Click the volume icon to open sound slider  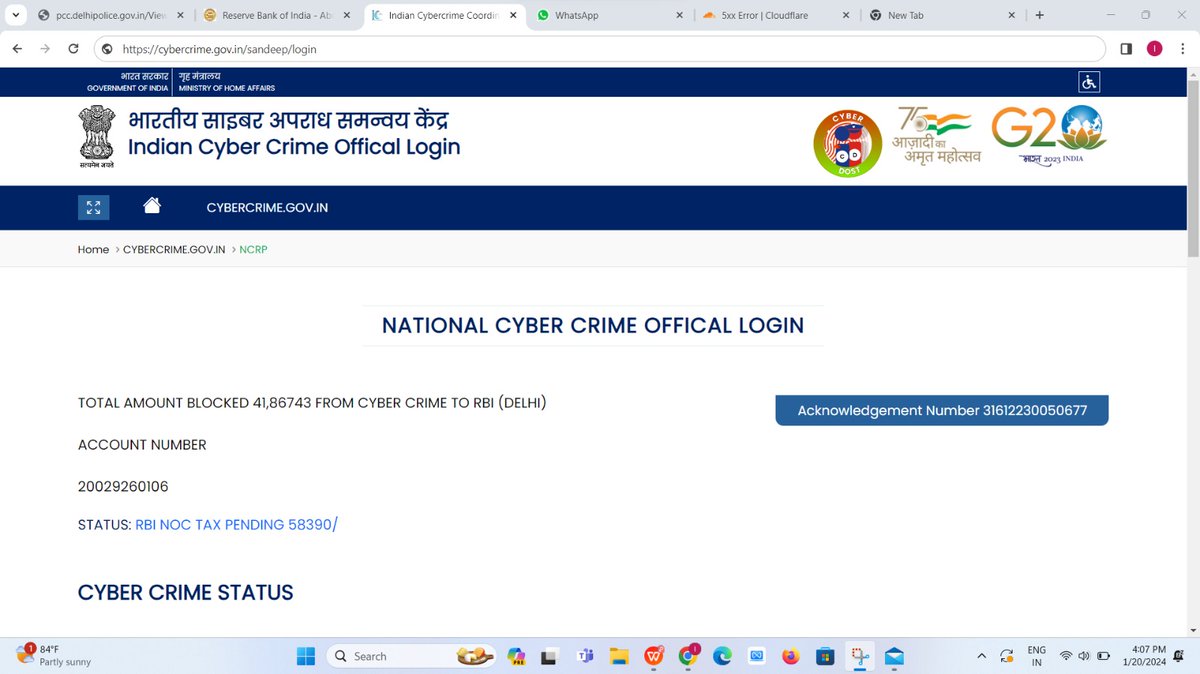[x=1083, y=656]
